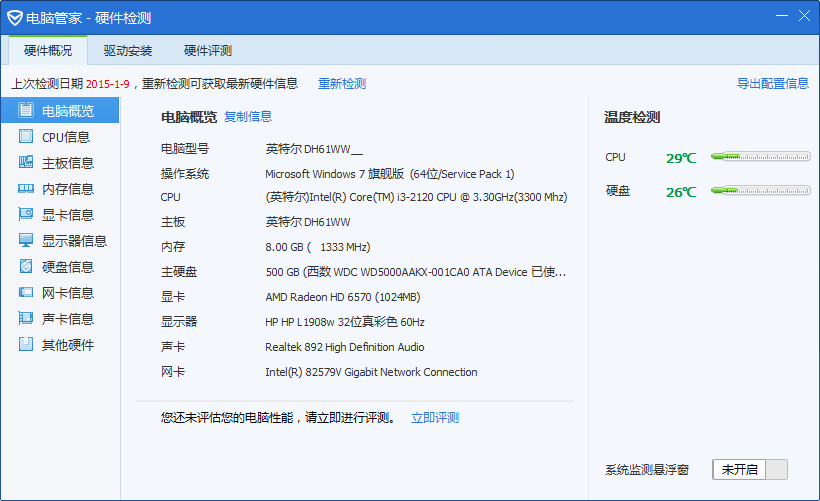Viewport: 820px width, 501px height.
Task: Open 声卡信息 section label
Action: [x=68, y=319]
